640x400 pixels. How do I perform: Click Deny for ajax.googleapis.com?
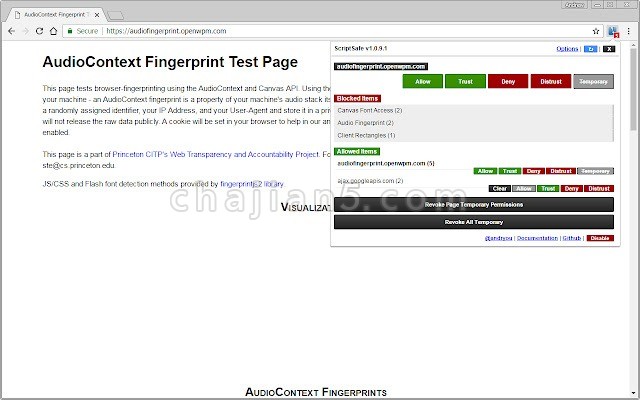pos(571,189)
